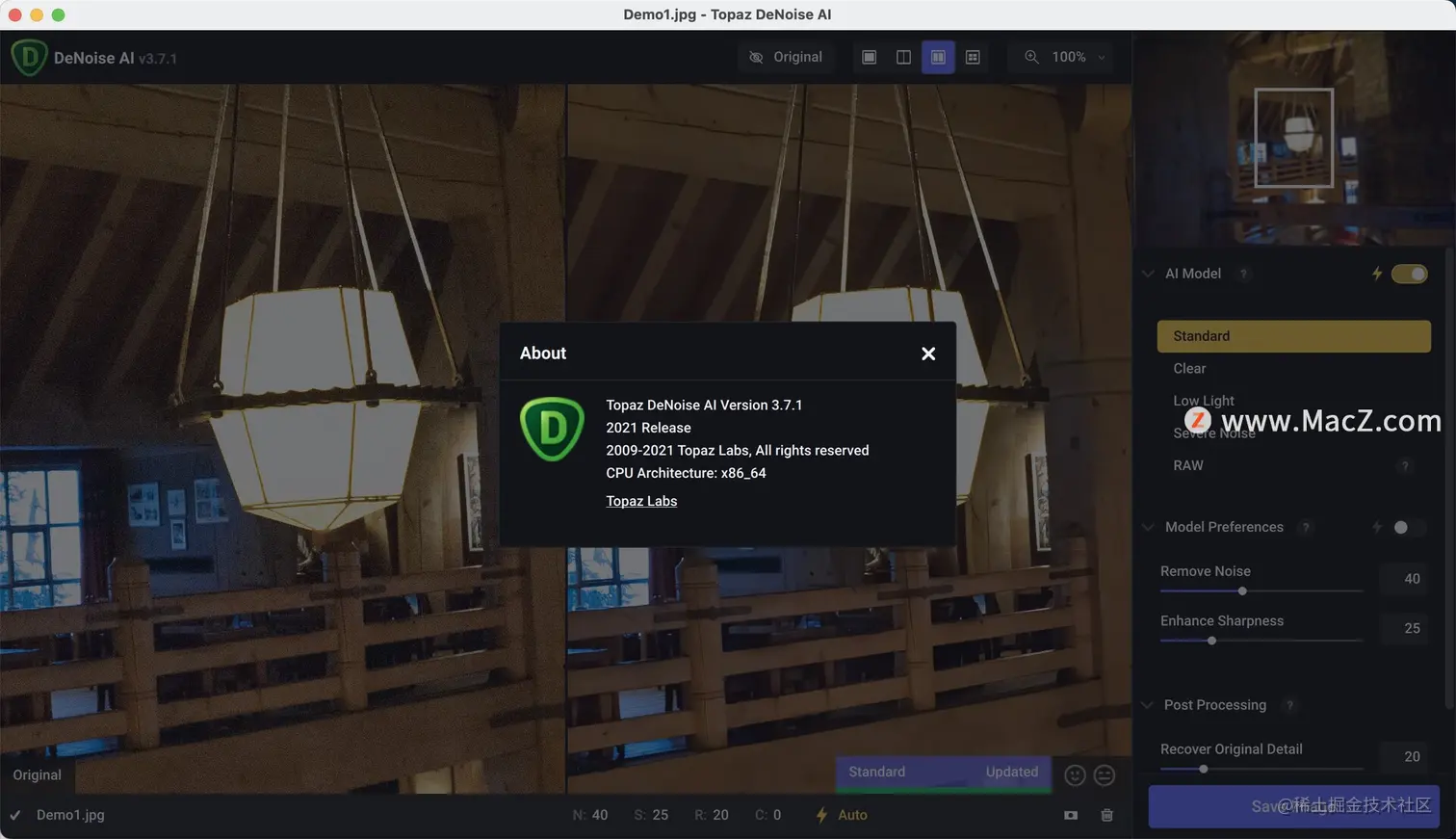Viewport: 1456px width, 839px height.
Task: Open Model Preferences help tooltip
Action: click(1306, 527)
